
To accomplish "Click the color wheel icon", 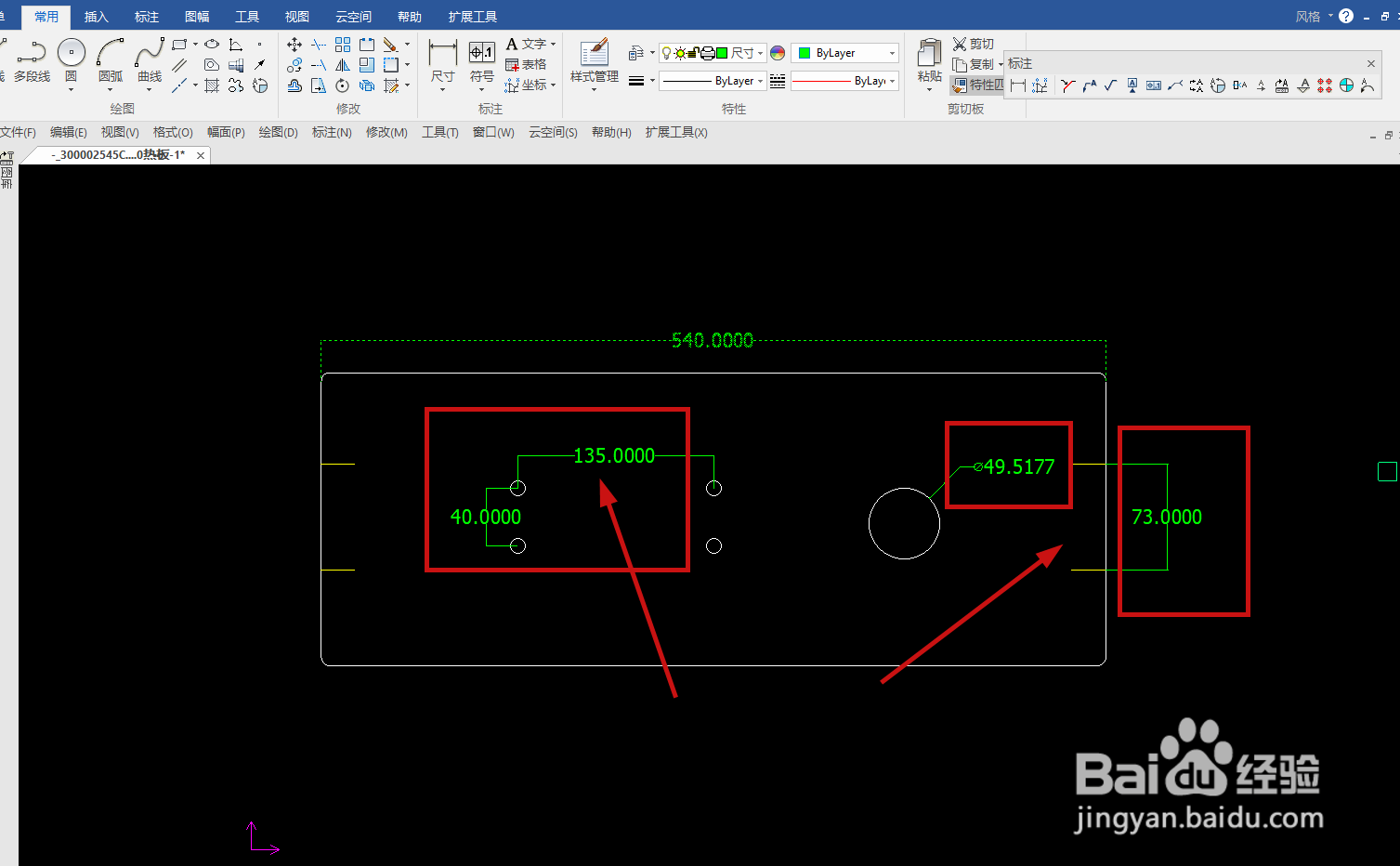I will [778, 53].
